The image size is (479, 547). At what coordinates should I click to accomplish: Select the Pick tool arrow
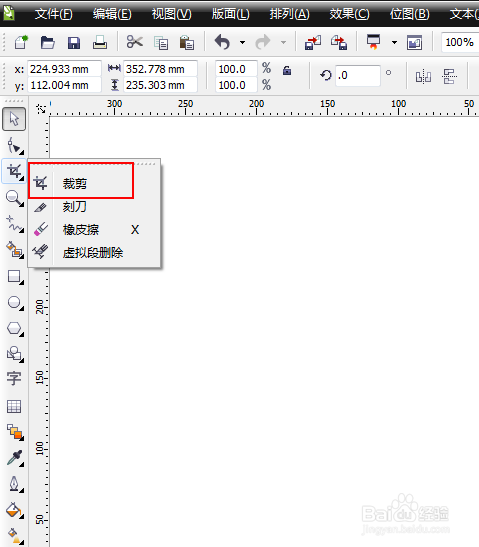pyautogui.click(x=14, y=119)
